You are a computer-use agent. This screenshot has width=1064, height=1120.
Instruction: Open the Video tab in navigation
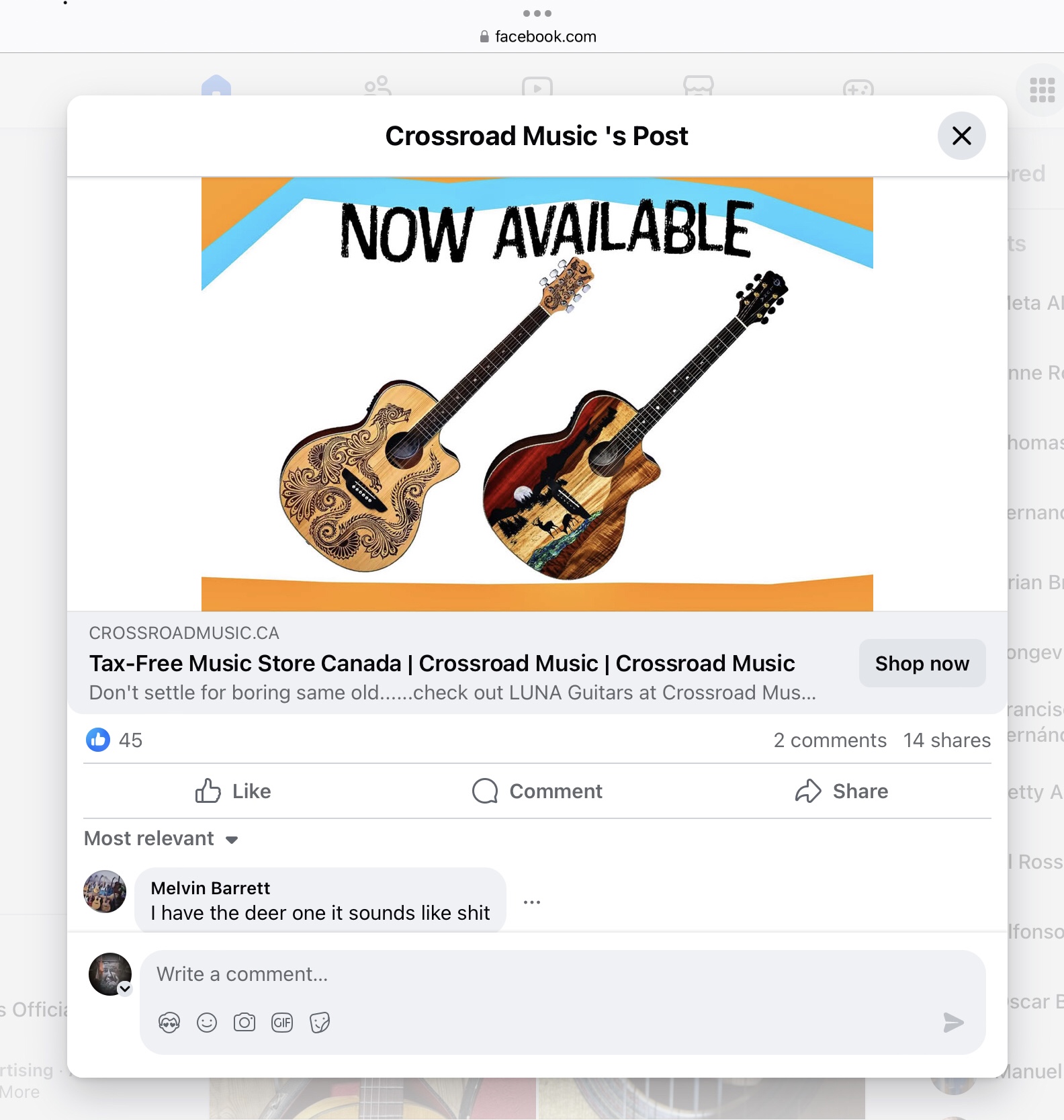point(537,87)
